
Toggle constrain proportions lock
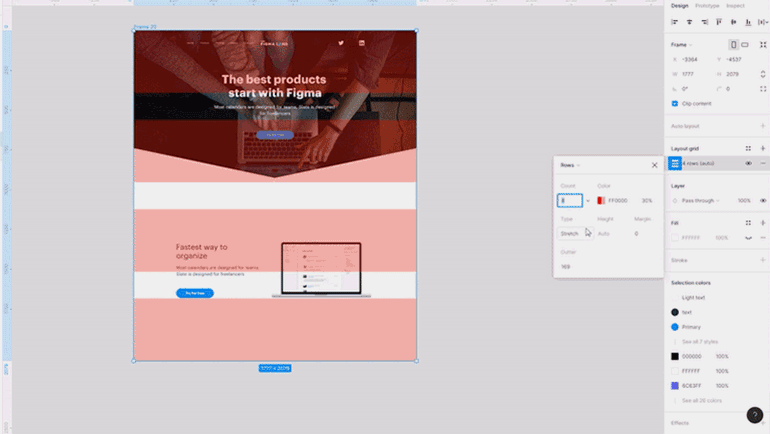(x=763, y=74)
